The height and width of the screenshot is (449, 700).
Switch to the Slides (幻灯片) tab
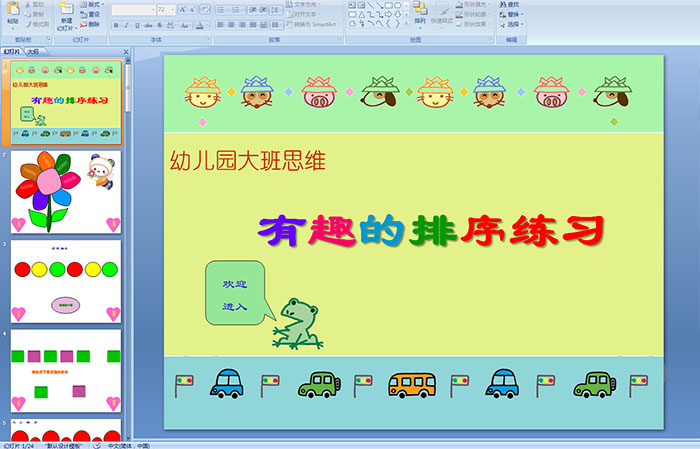click(12, 50)
